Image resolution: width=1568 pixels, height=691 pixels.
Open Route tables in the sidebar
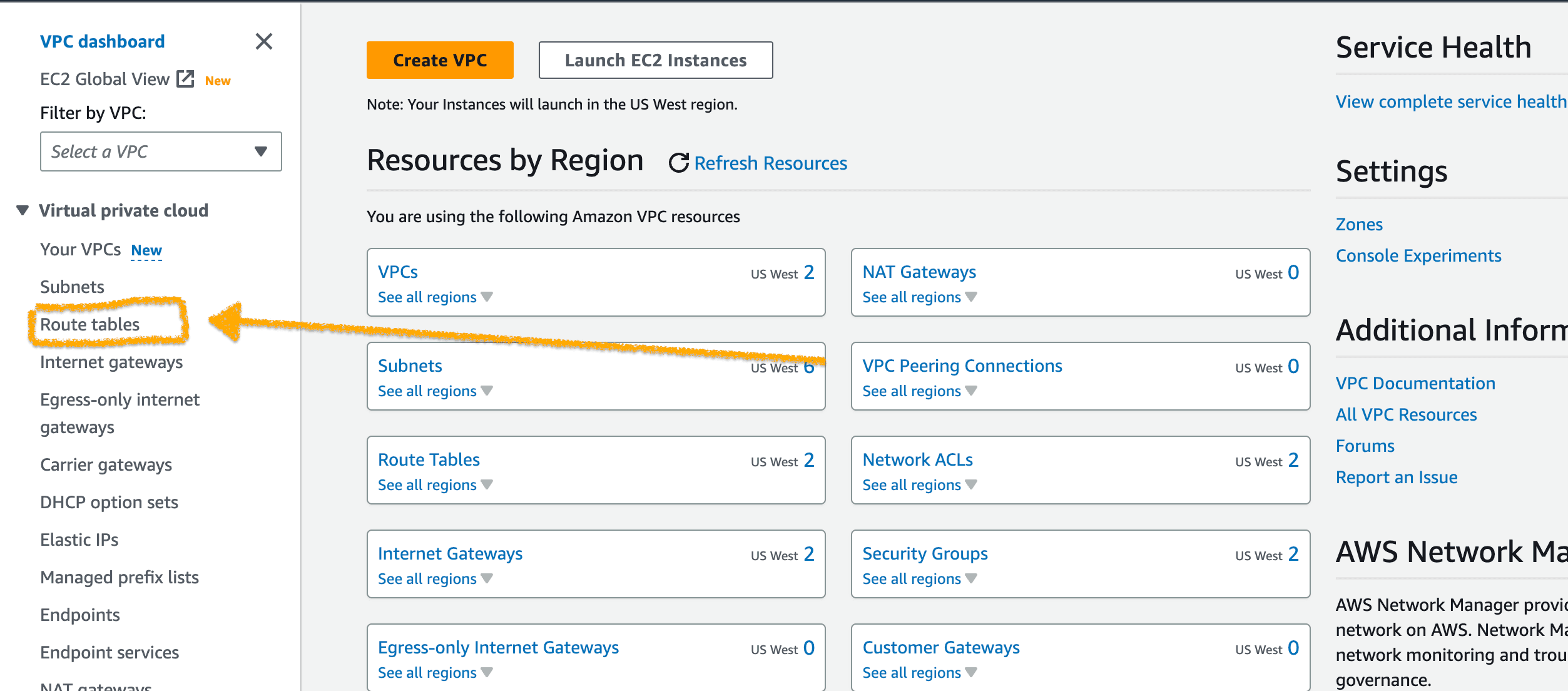pyautogui.click(x=90, y=324)
